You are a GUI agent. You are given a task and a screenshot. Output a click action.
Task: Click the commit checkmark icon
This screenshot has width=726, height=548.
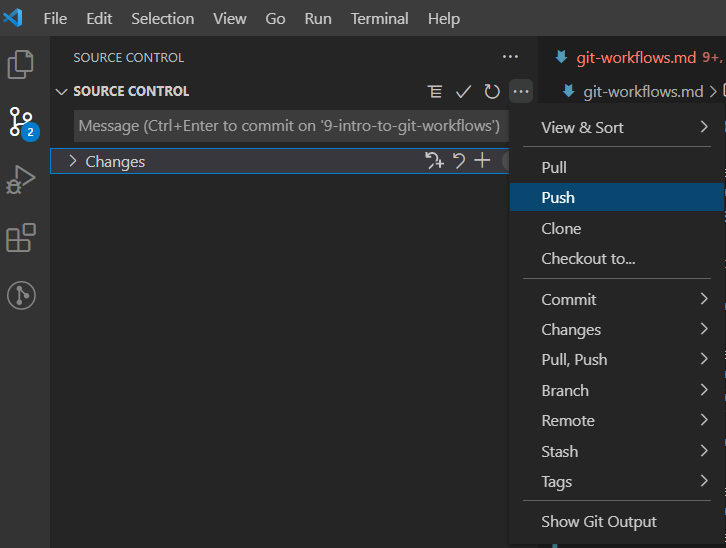coord(463,92)
